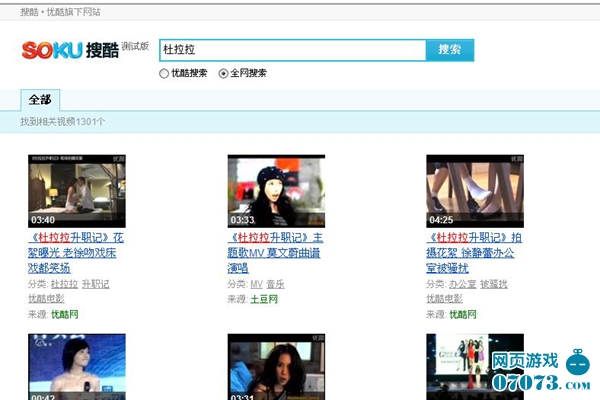Open the 拍摄花絮 徐静蕾办公室被骚扰 title link
Screen dimensions: 600x400
(475, 253)
